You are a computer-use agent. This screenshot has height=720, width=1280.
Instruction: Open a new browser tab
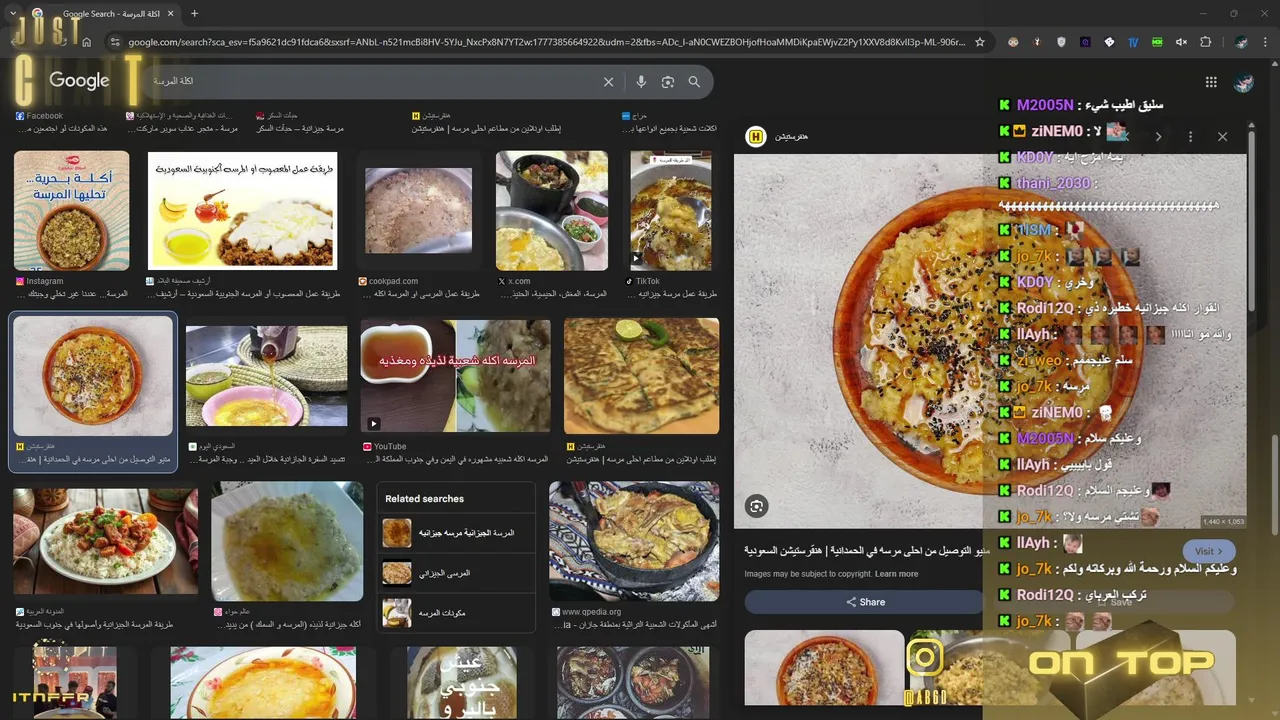pos(194,14)
